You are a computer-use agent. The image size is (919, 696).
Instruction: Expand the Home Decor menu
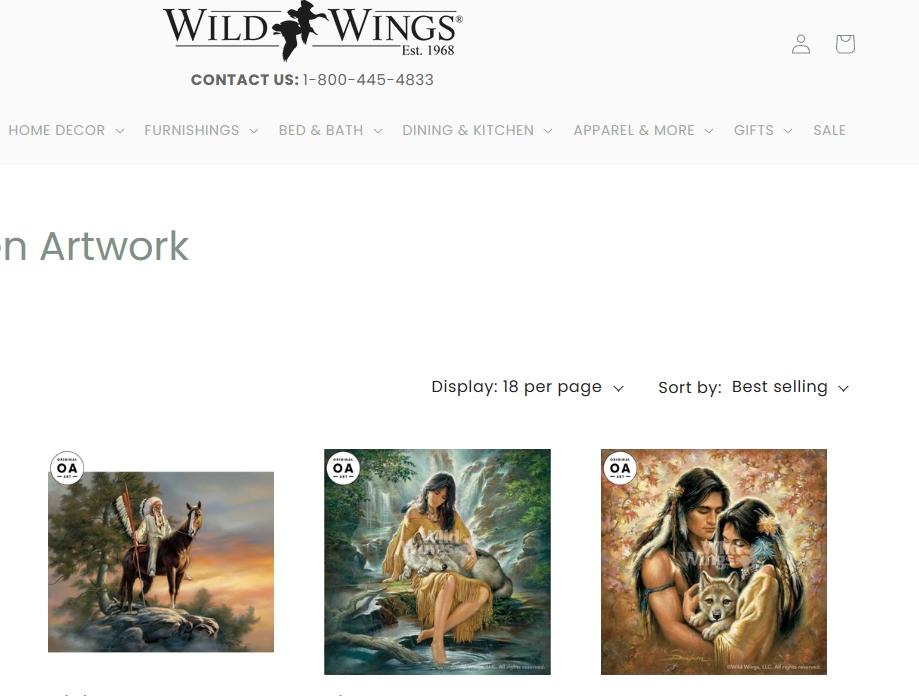pos(66,130)
